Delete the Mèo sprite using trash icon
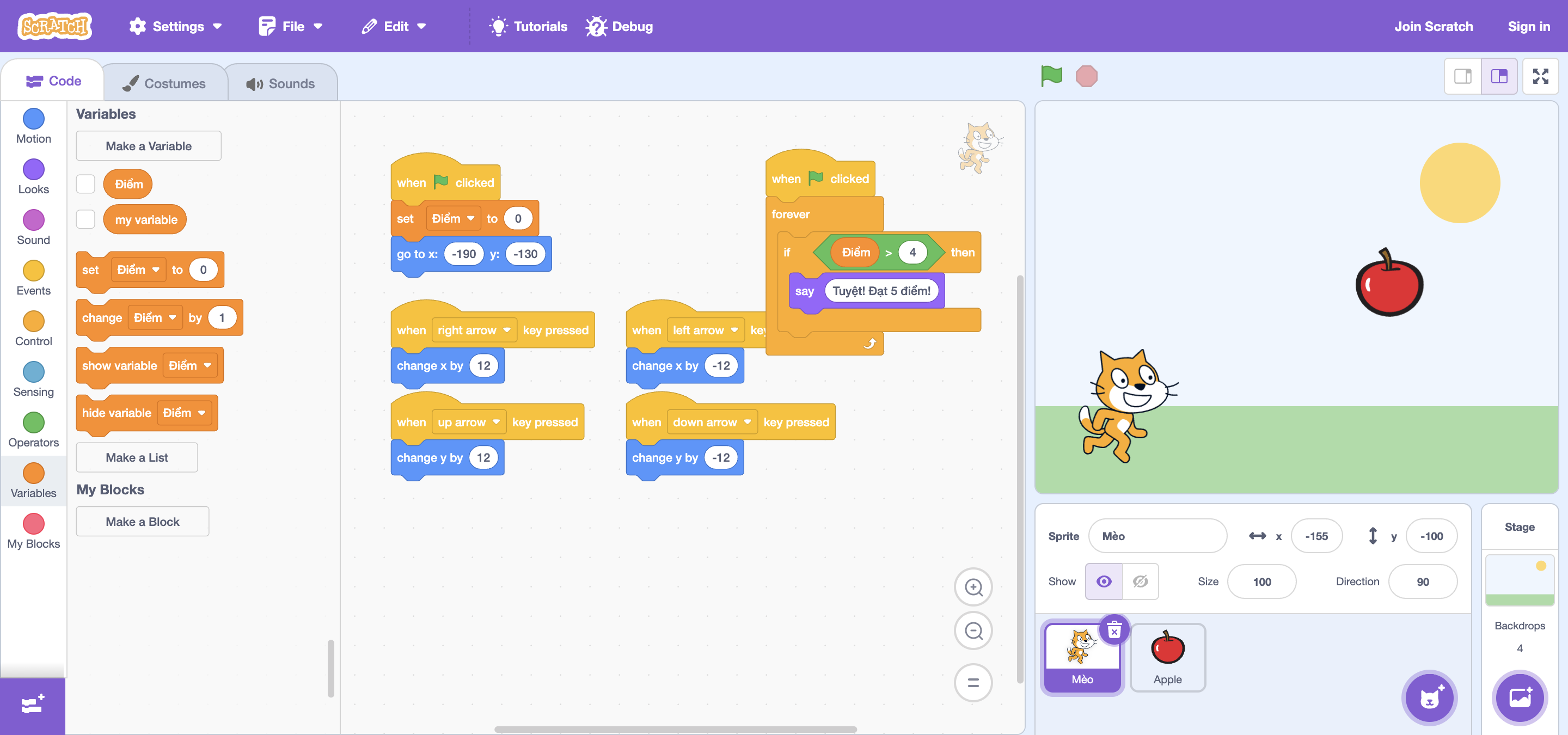 1114,630
